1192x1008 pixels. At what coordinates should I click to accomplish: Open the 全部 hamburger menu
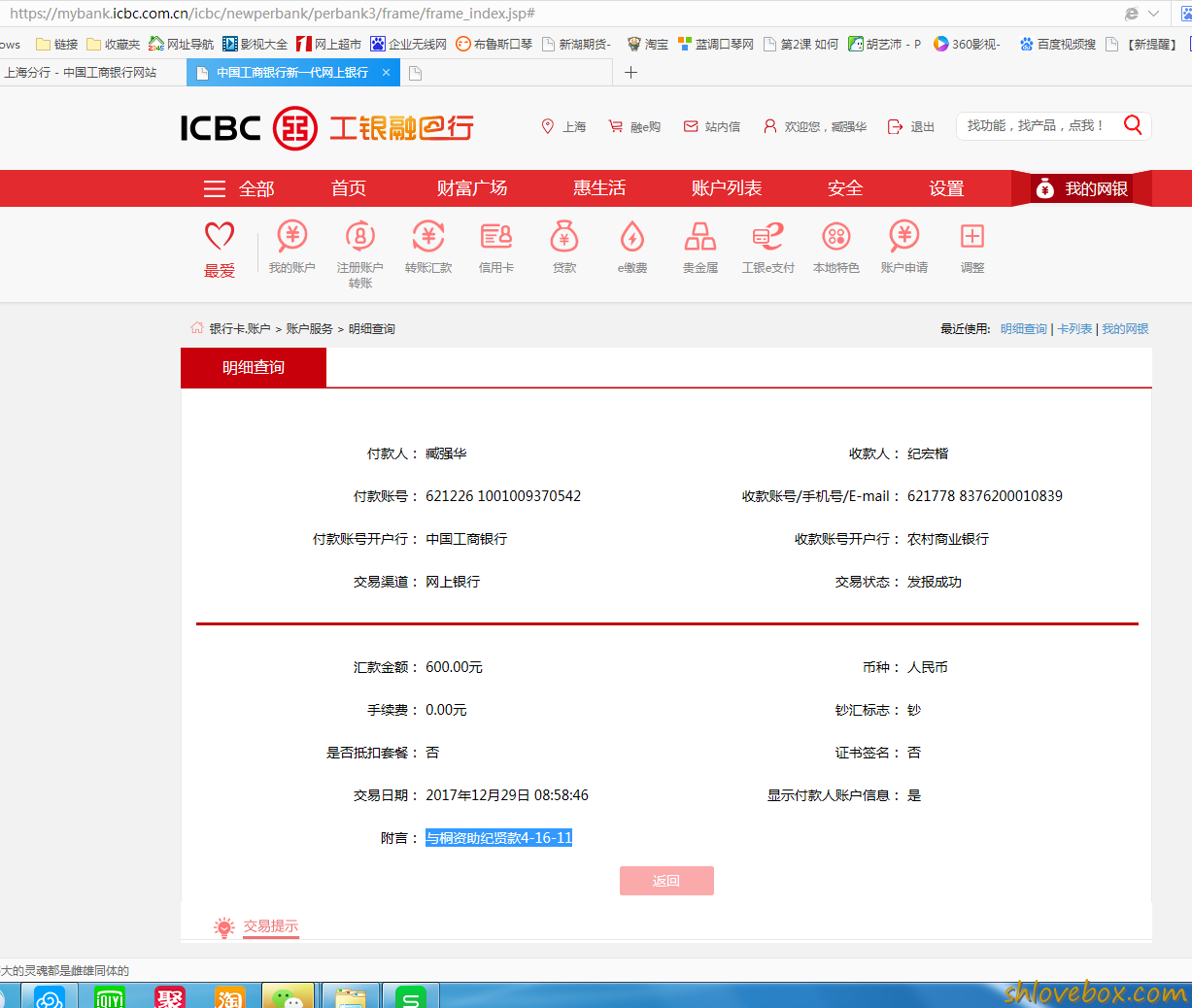(239, 188)
